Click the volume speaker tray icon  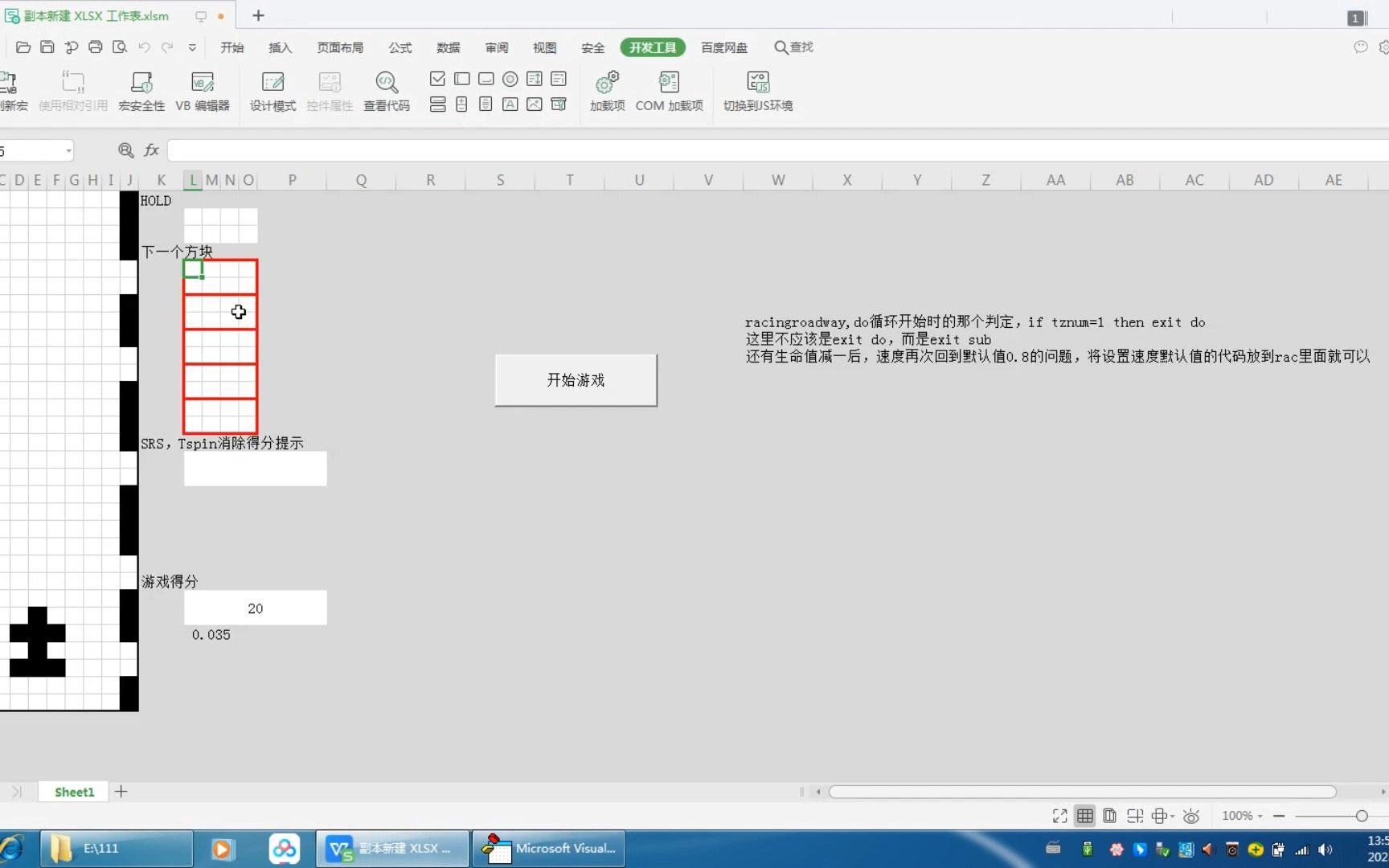click(x=1325, y=850)
